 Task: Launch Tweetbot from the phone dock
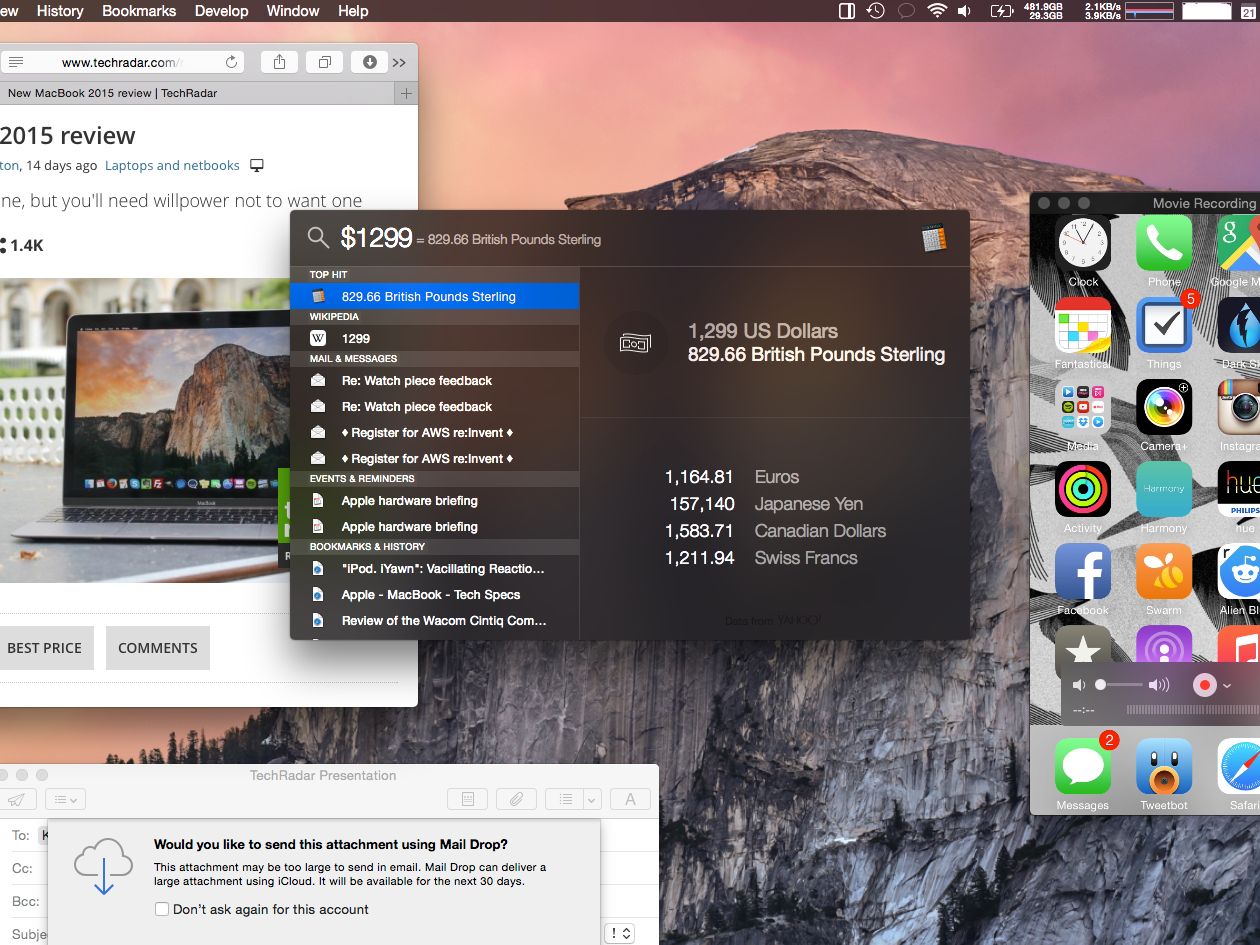click(1164, 767)
